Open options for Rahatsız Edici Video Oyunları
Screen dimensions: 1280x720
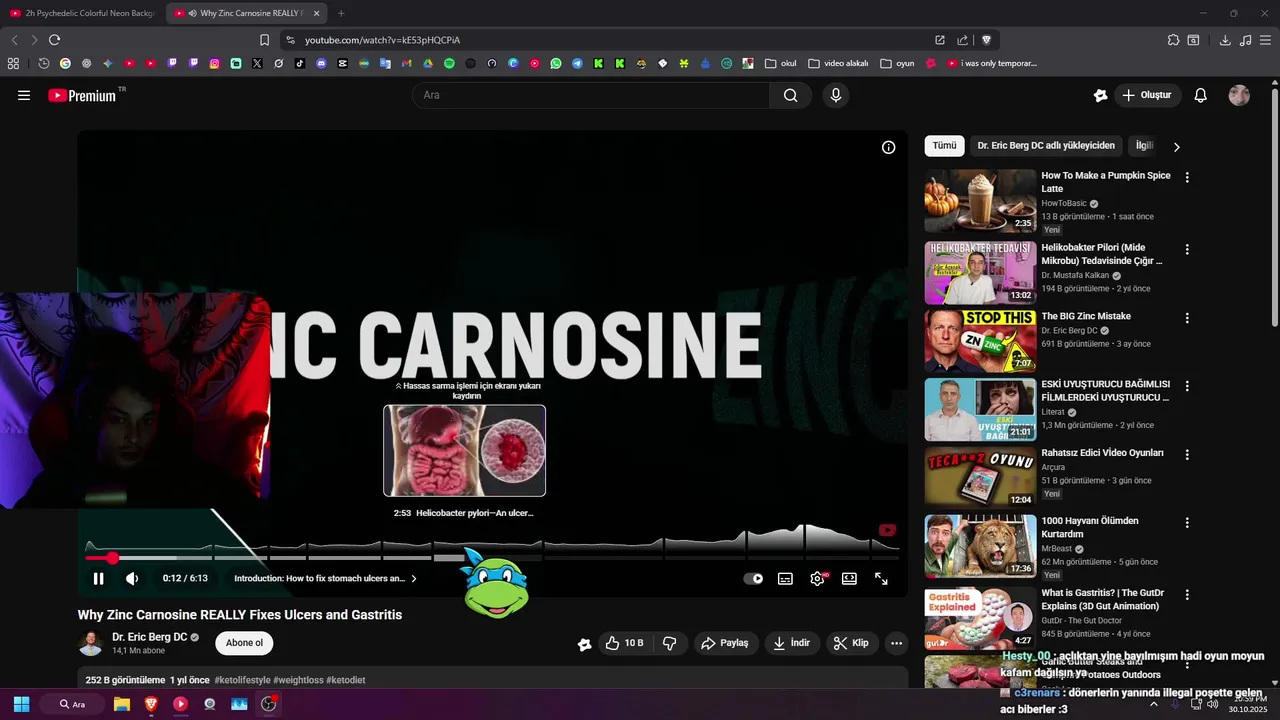[1187, 454]
